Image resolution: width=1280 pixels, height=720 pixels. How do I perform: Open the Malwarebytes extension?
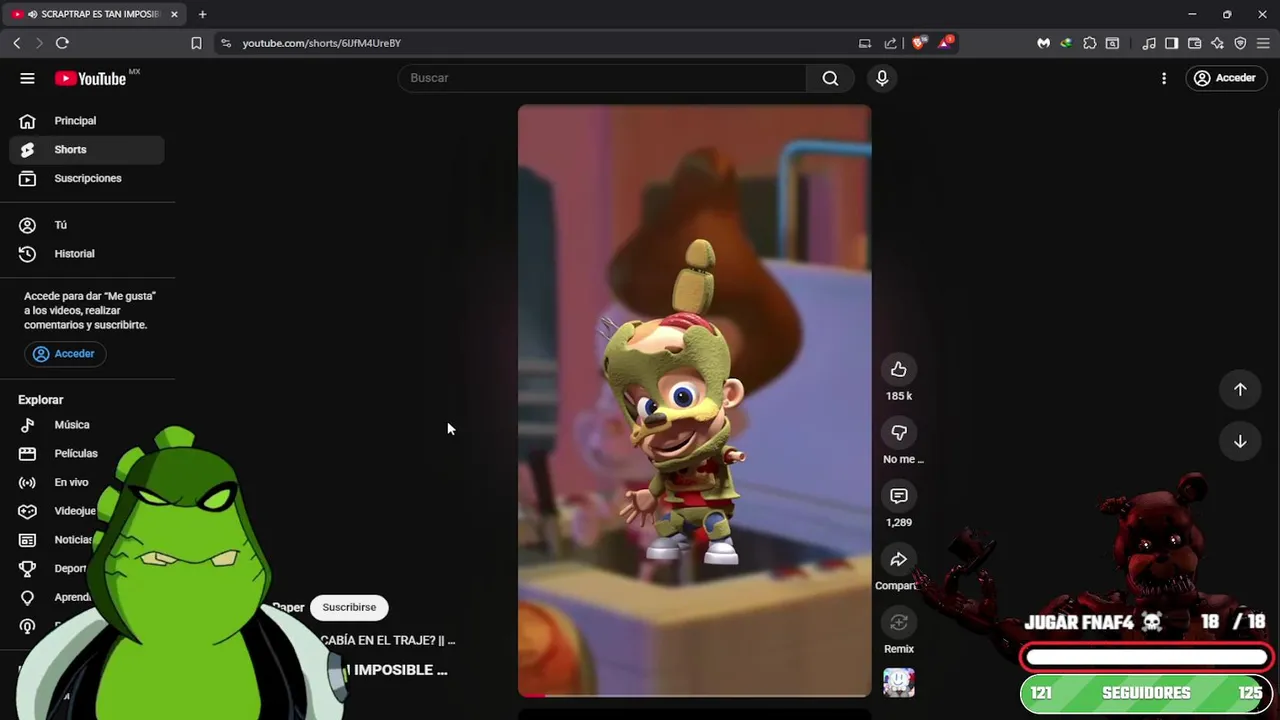[1043, 43]
